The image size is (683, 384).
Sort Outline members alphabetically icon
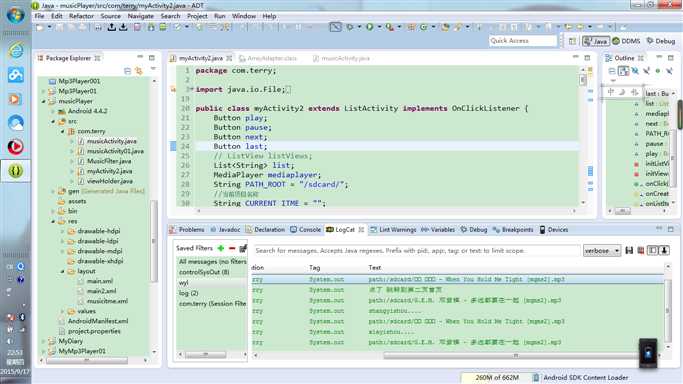coord(623,71)
